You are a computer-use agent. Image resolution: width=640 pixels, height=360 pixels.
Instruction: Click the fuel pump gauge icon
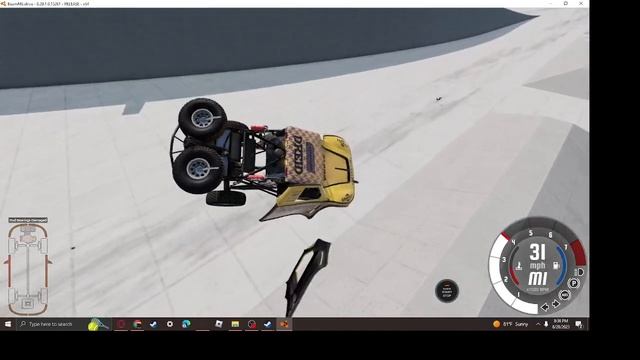(x=556, y=266)
